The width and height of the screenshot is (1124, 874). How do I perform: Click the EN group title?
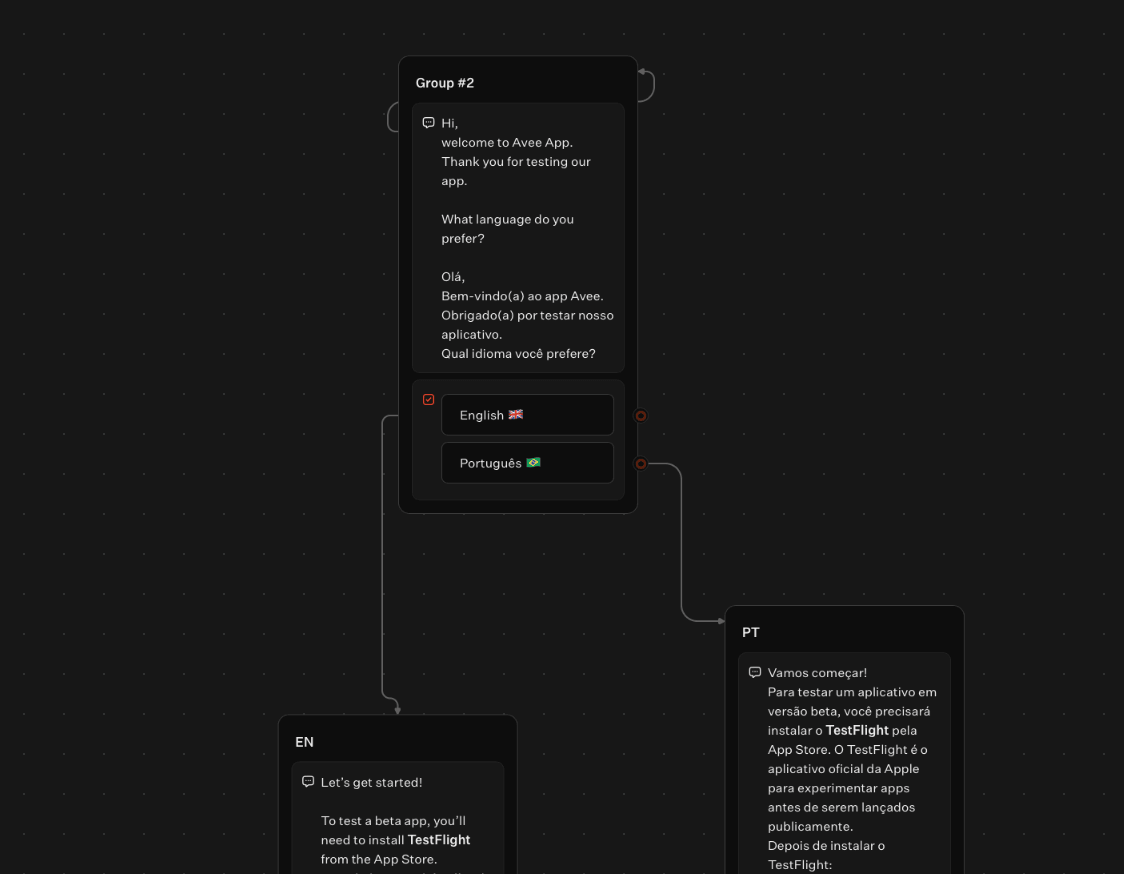pyautogui.click(x=304, y=742)
